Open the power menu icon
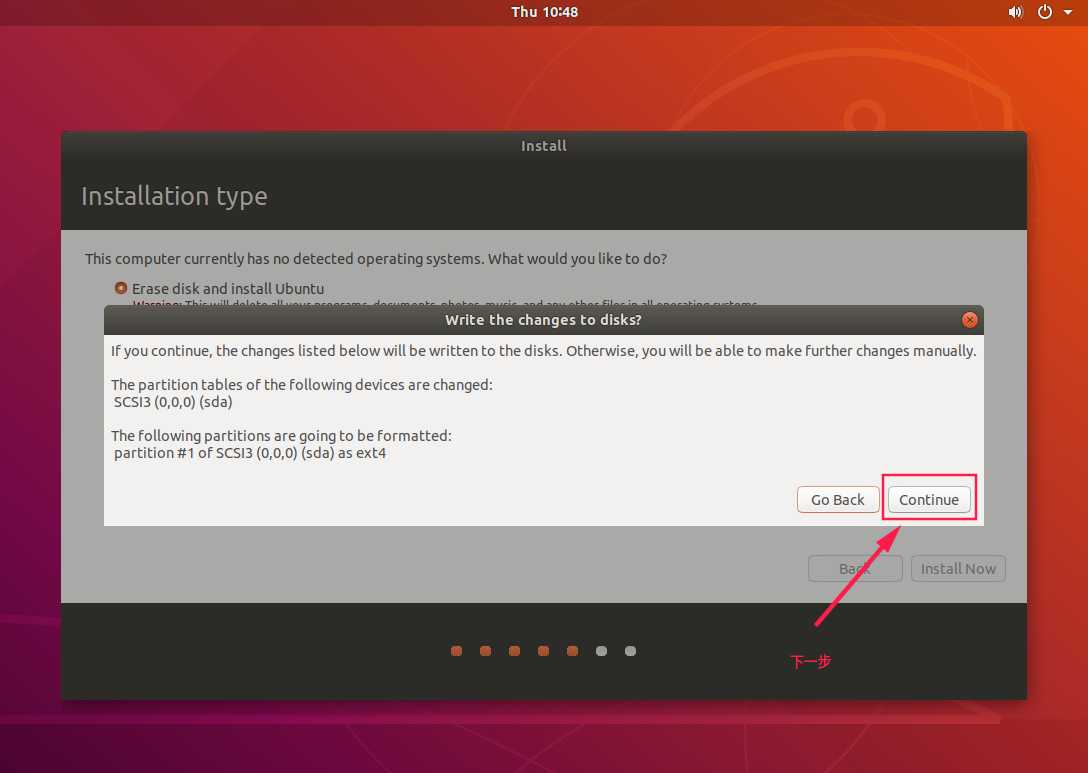1088x773 pixels. [x=1044, y=12]
